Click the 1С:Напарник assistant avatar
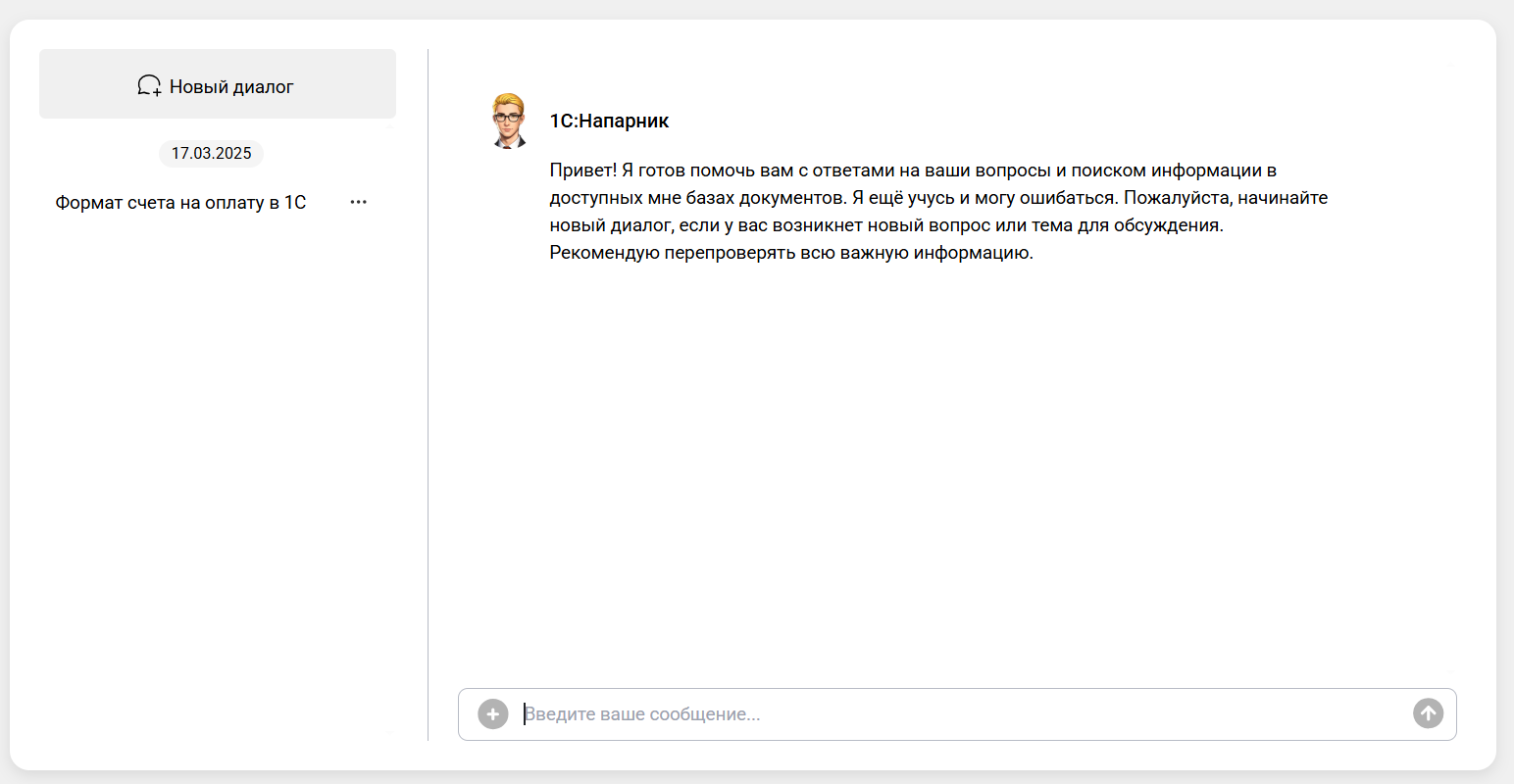Screen dimensions: 1514x784 [x=508, y=121]
